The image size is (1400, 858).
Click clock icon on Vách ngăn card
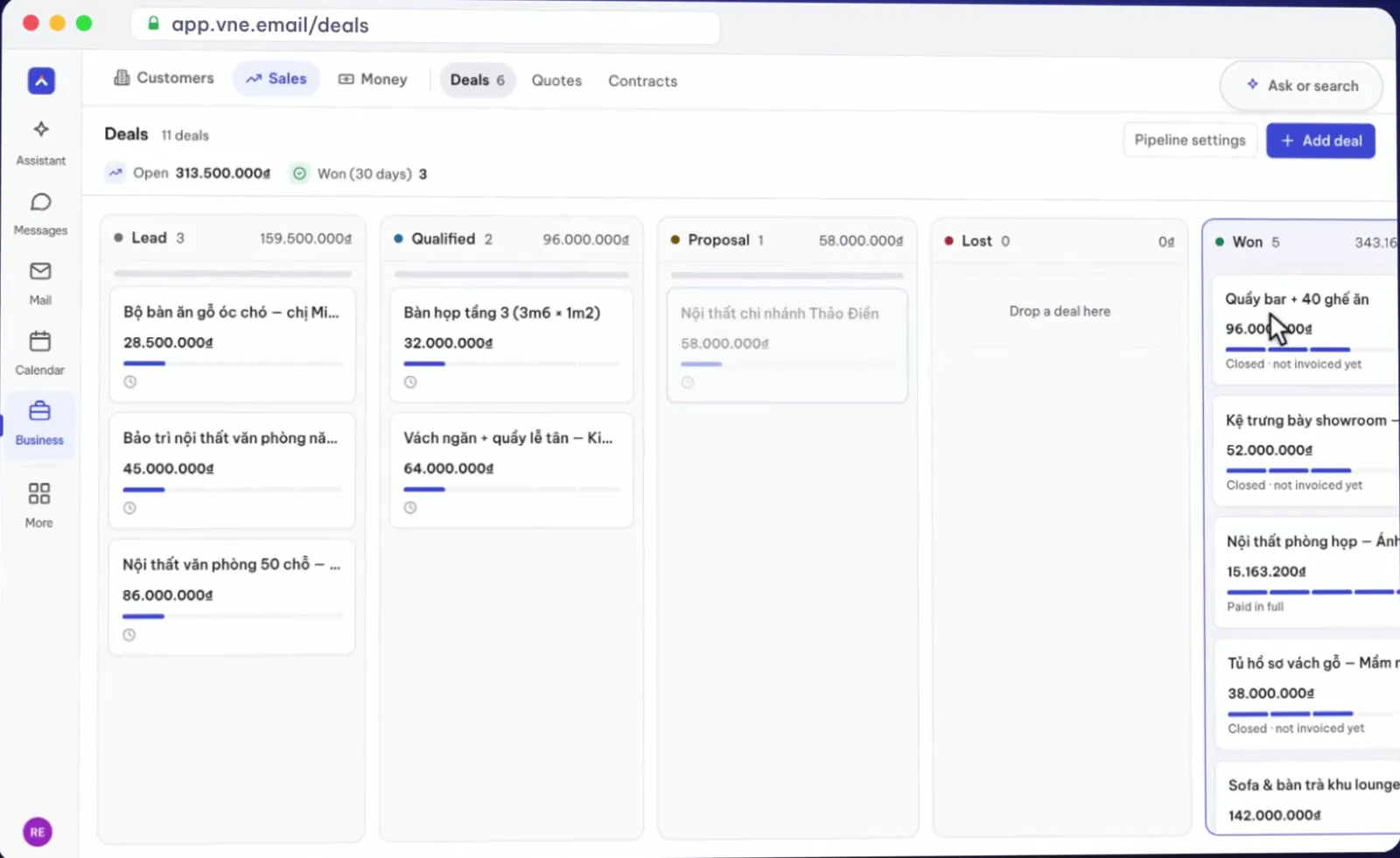[x=410, y=508]
